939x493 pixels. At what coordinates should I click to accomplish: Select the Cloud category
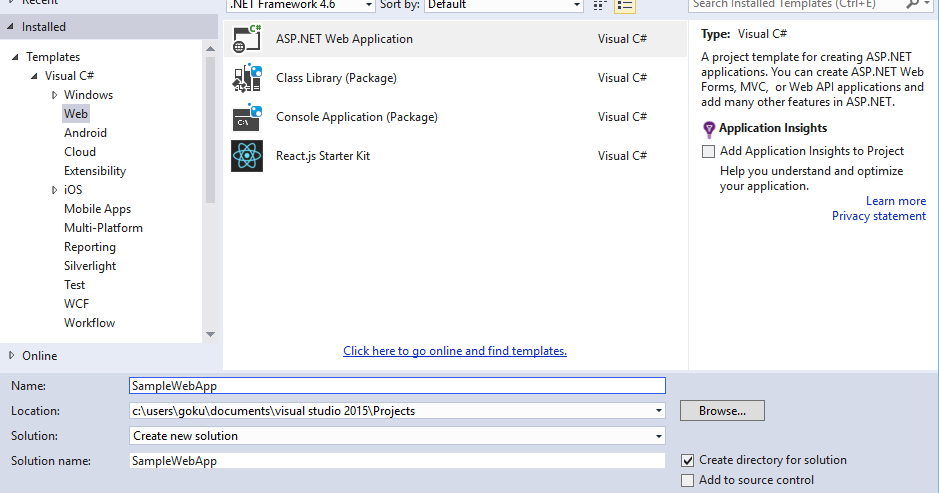click(x=80, y=152)
